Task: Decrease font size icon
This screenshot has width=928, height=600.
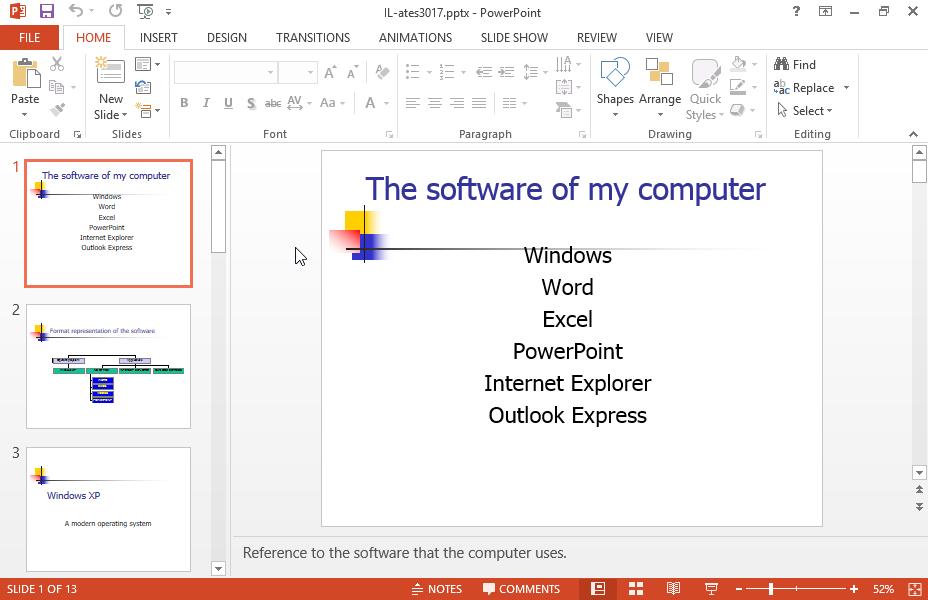Action: (353, 72)
